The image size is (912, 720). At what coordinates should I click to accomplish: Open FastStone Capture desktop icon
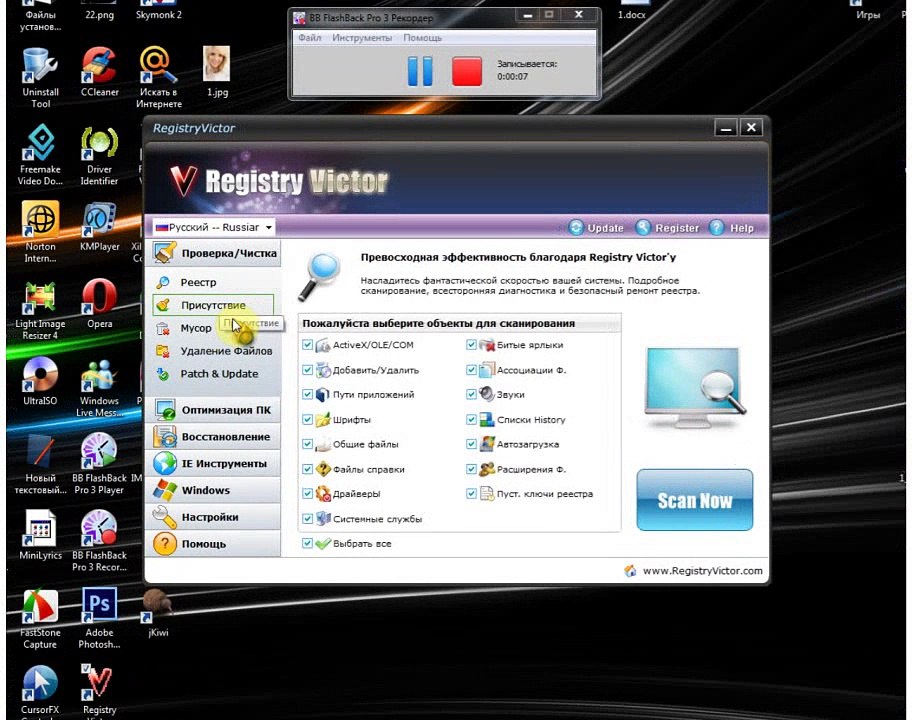(40, 618)
